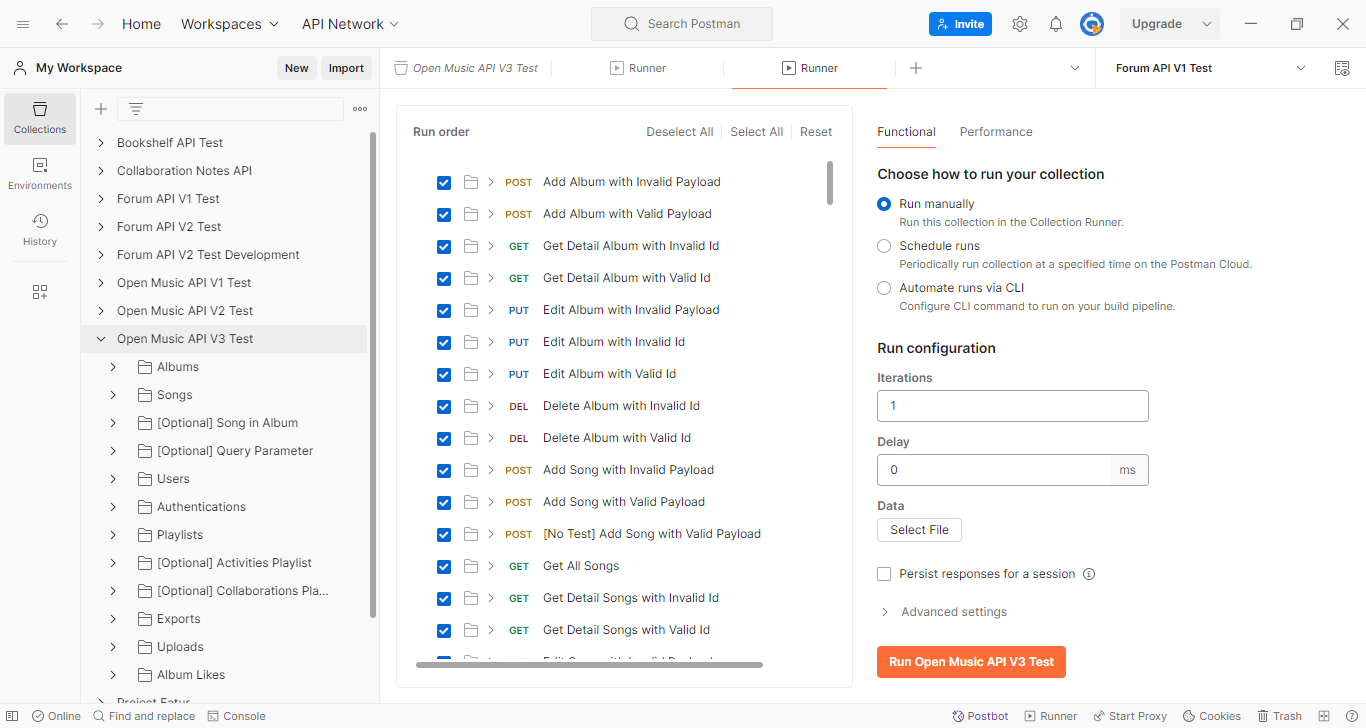Click Start Proxy in the status bar

tap(1130, 716)
